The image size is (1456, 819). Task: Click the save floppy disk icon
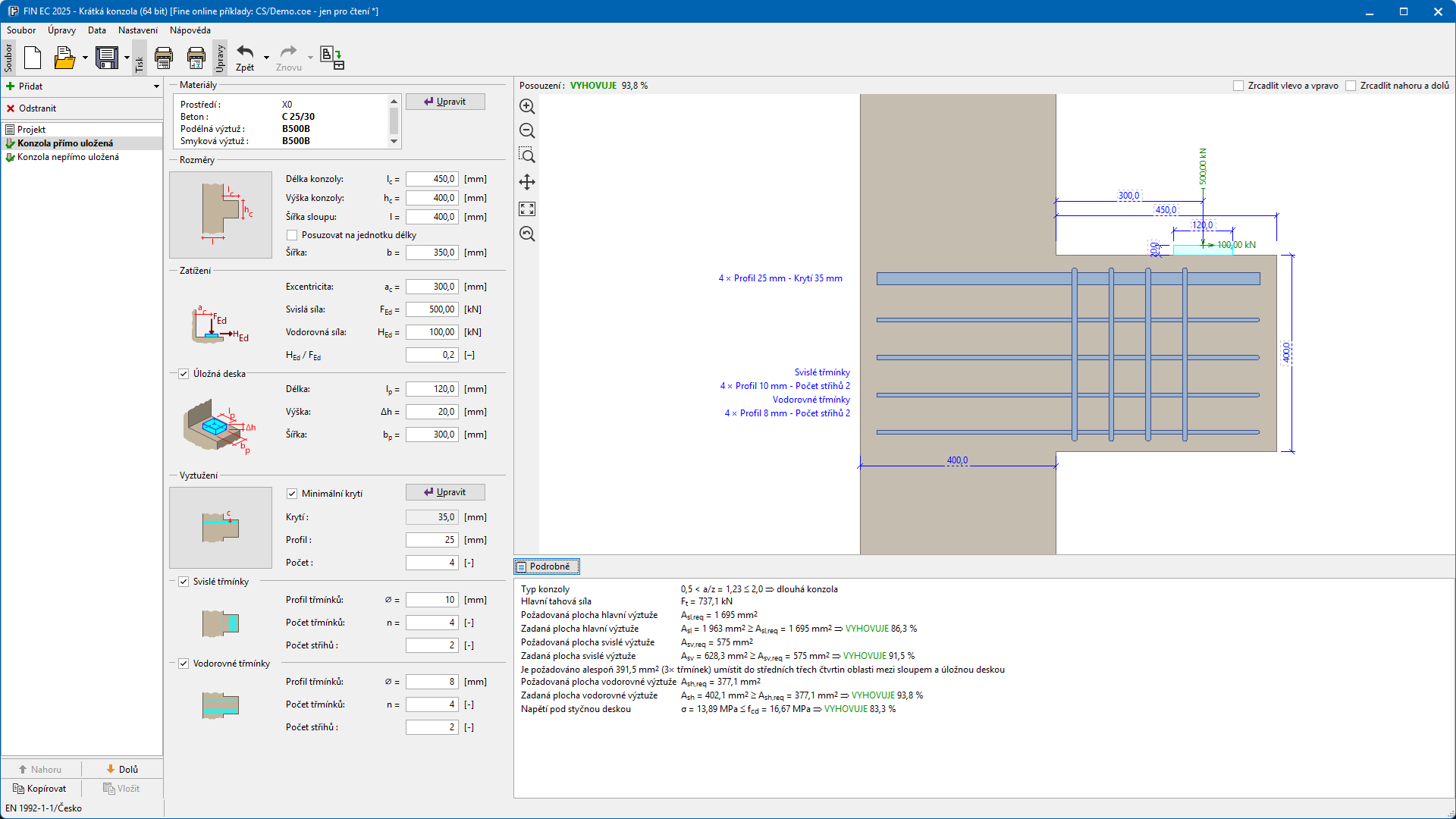(x=107, y=58)
